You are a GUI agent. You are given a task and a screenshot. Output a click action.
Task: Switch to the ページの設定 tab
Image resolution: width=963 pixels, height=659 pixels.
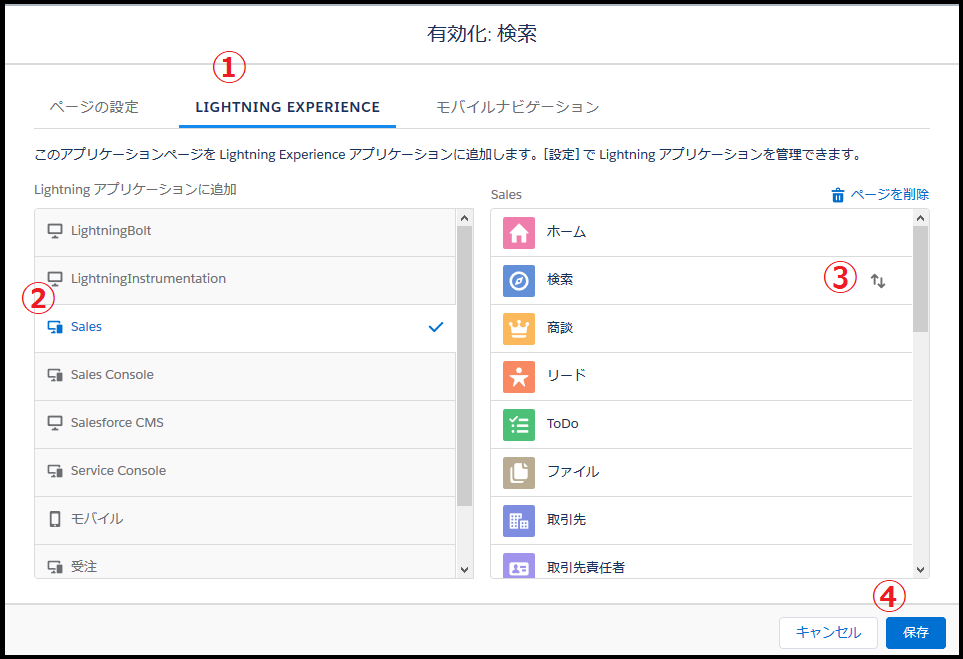(94, 107)
